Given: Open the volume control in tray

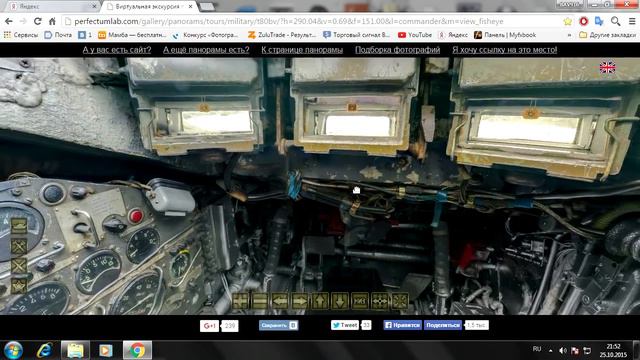Looking at the screenshot, I should pyautogui.click(x=563, y=351).
